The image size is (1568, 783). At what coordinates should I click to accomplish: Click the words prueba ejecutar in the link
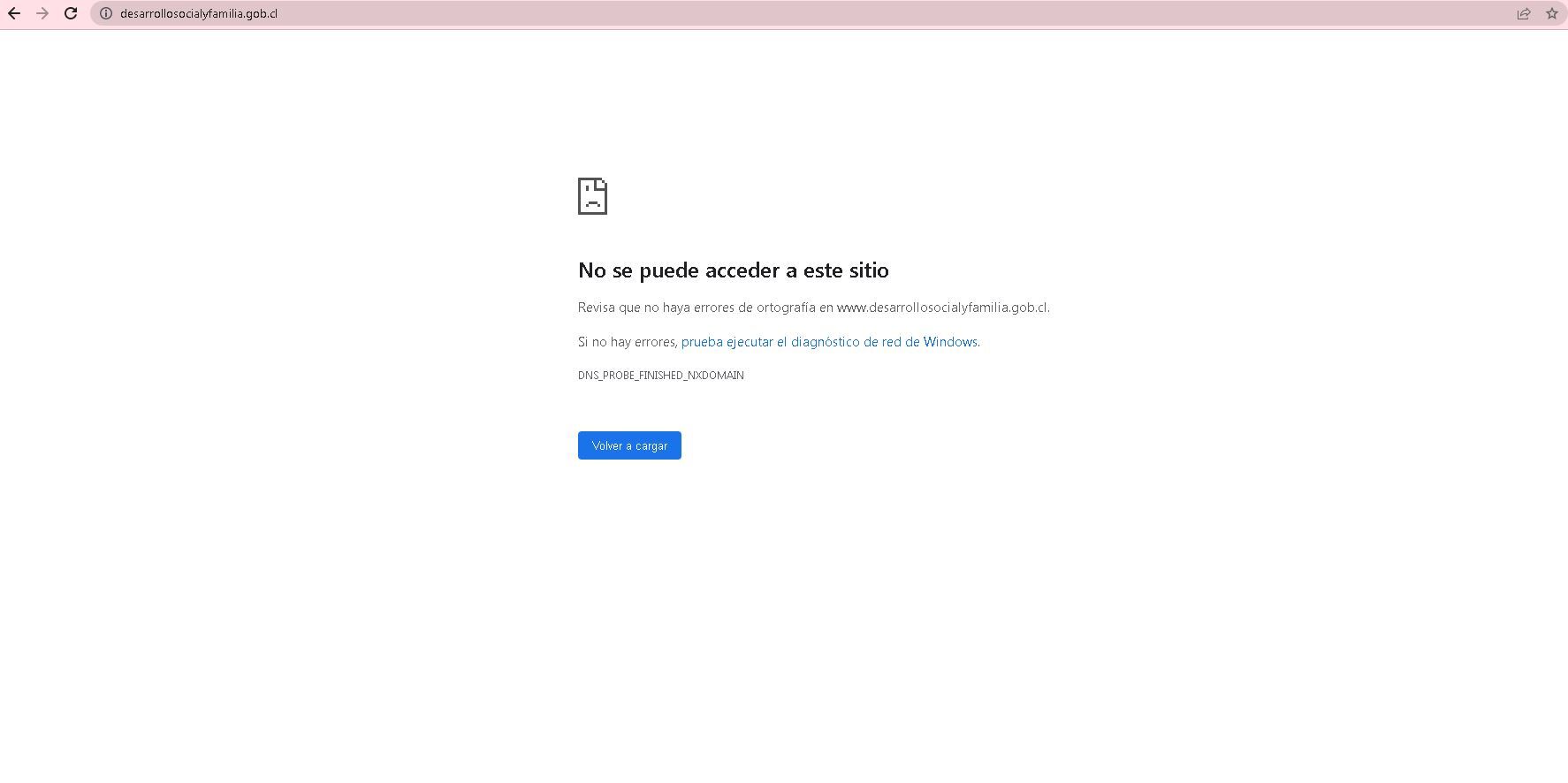(727, 342)
